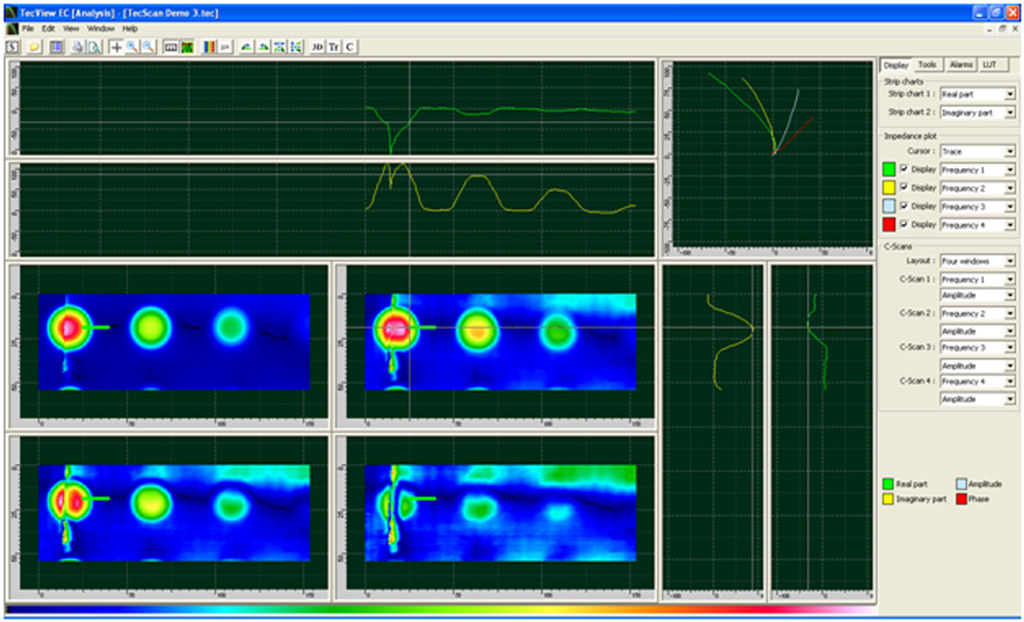Uncheck Display for Frequency 1 trace
1024x622 pixels.
pyautogui.click(x=904, y=169)
